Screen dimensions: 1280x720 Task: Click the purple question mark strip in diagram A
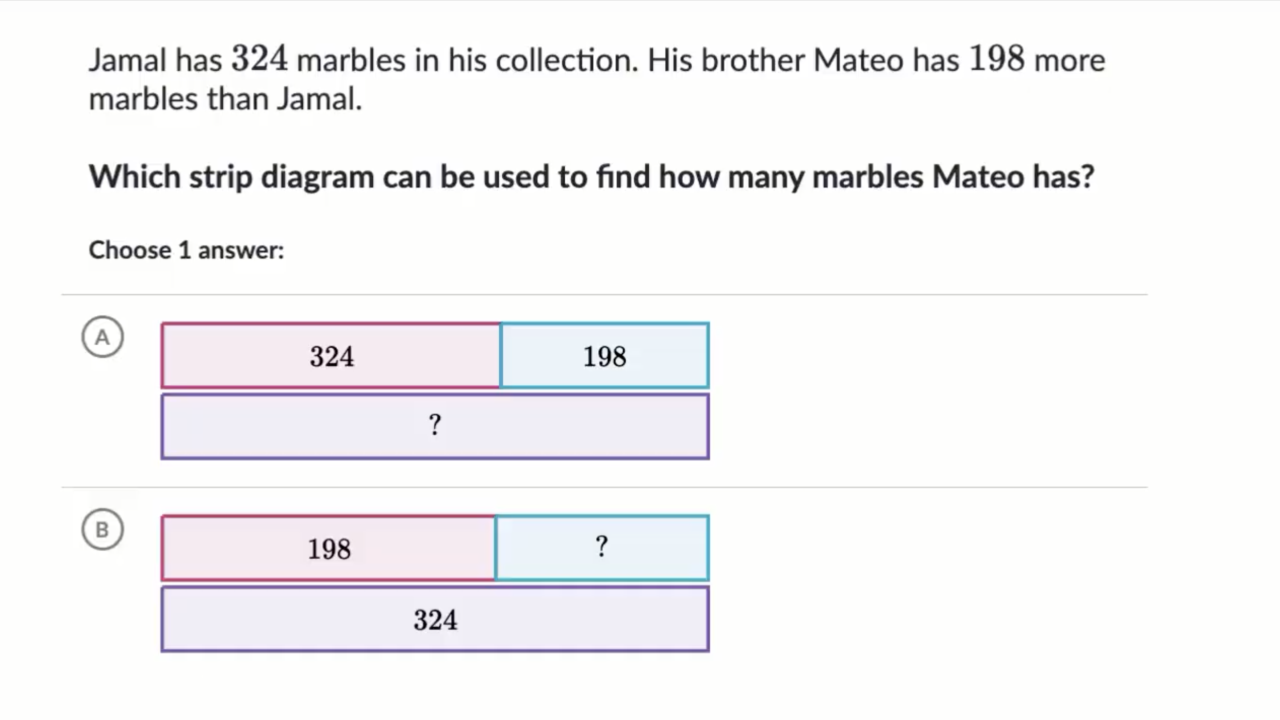(x=435, y=426)
